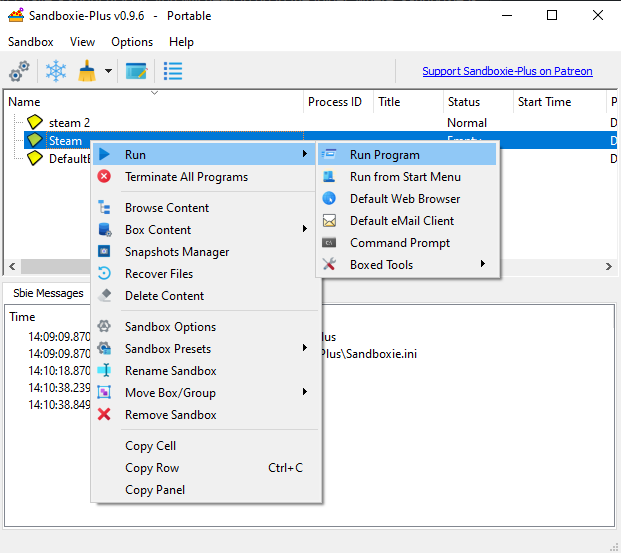Expand the Move Box/Group submenu arrow
This screenshot has width=621, height=553.
(305, 391)
